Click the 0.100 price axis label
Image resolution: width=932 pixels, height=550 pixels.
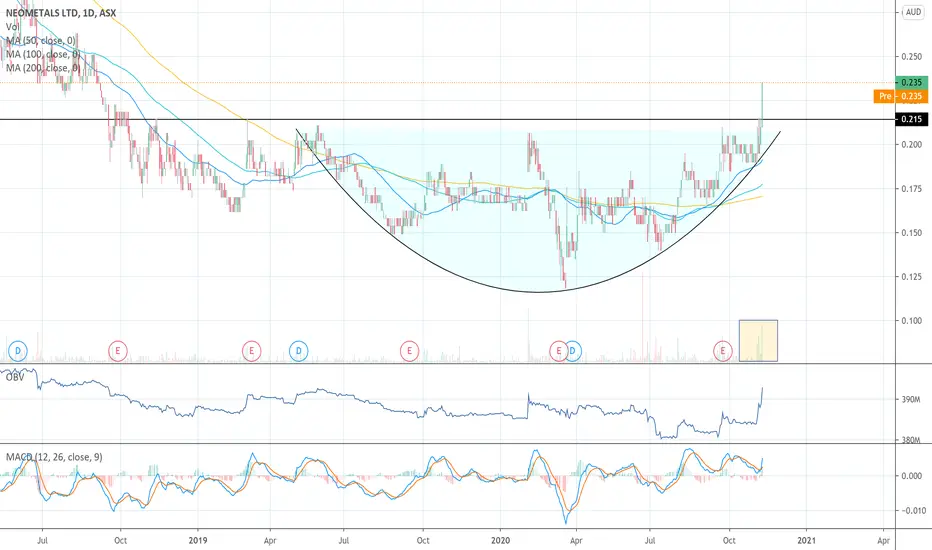[912, 320]
